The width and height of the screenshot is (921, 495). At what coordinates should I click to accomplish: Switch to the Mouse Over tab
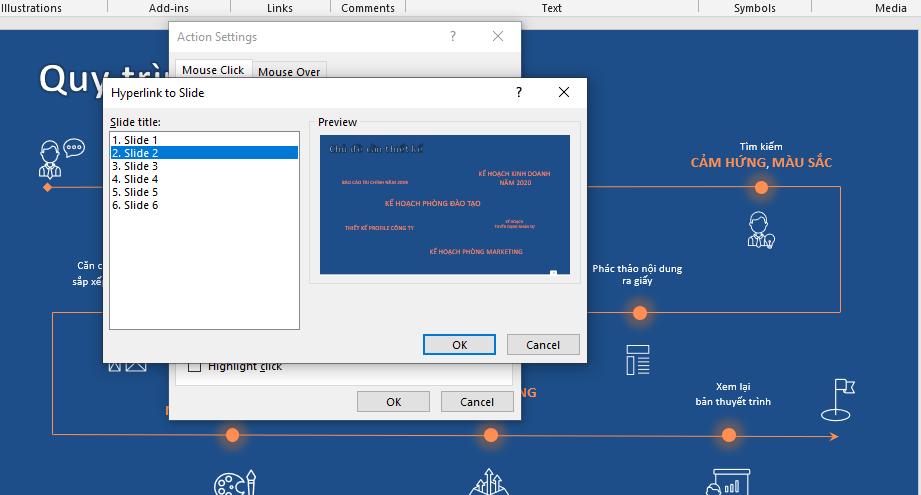point(289,71)
